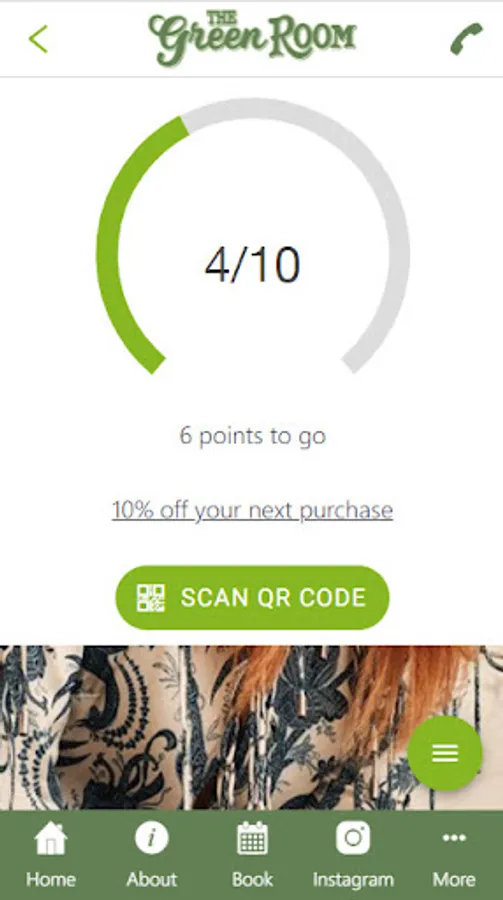Tap the phone call icon
Viewport: 503px width, 900px height.
466,39
